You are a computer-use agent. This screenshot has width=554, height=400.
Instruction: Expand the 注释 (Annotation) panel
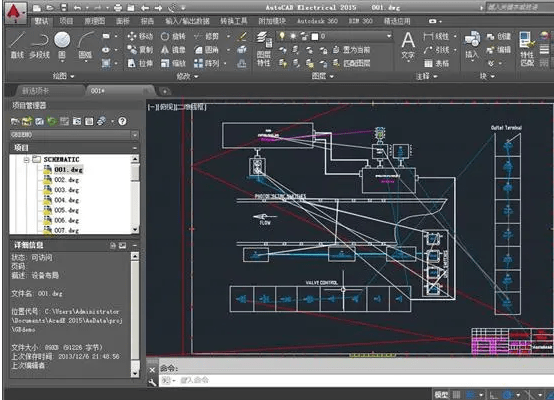[427, 76]
